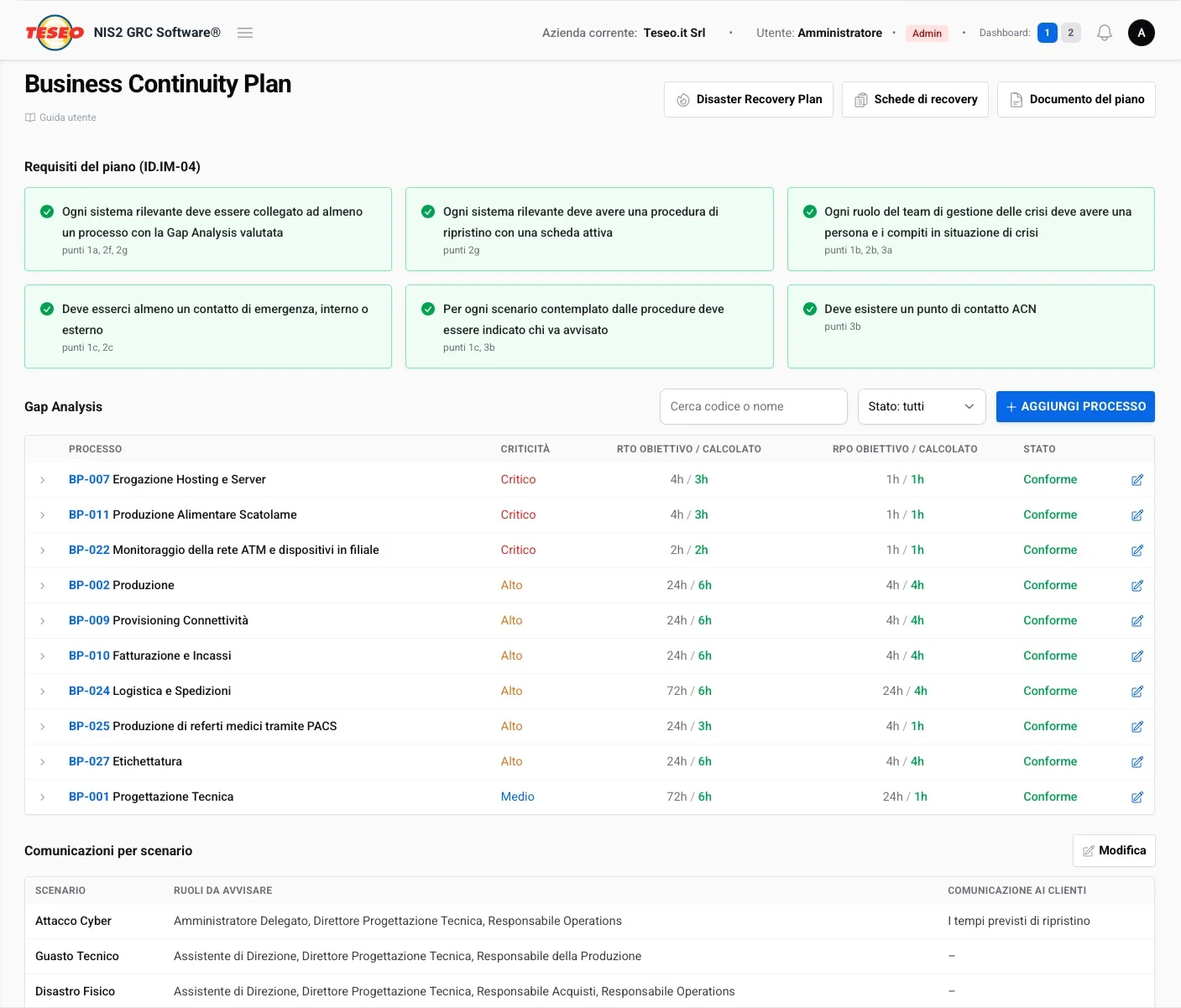Image resolution: width=1181 pixels, height=1008 pixels.
Task: Edit the BP-002 Produzione row
Action: (x=1137, y=586)
